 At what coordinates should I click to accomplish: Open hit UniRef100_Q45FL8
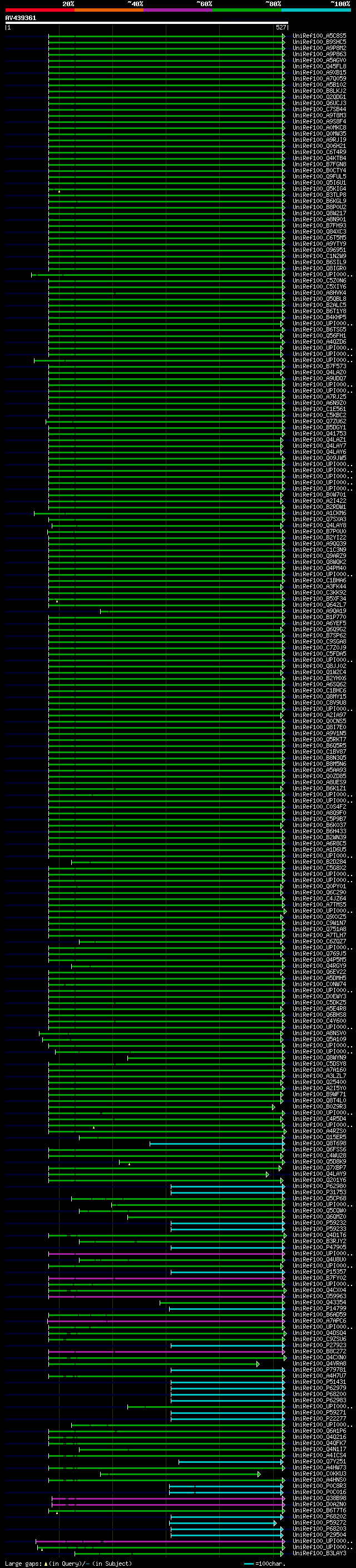[319, 66]
